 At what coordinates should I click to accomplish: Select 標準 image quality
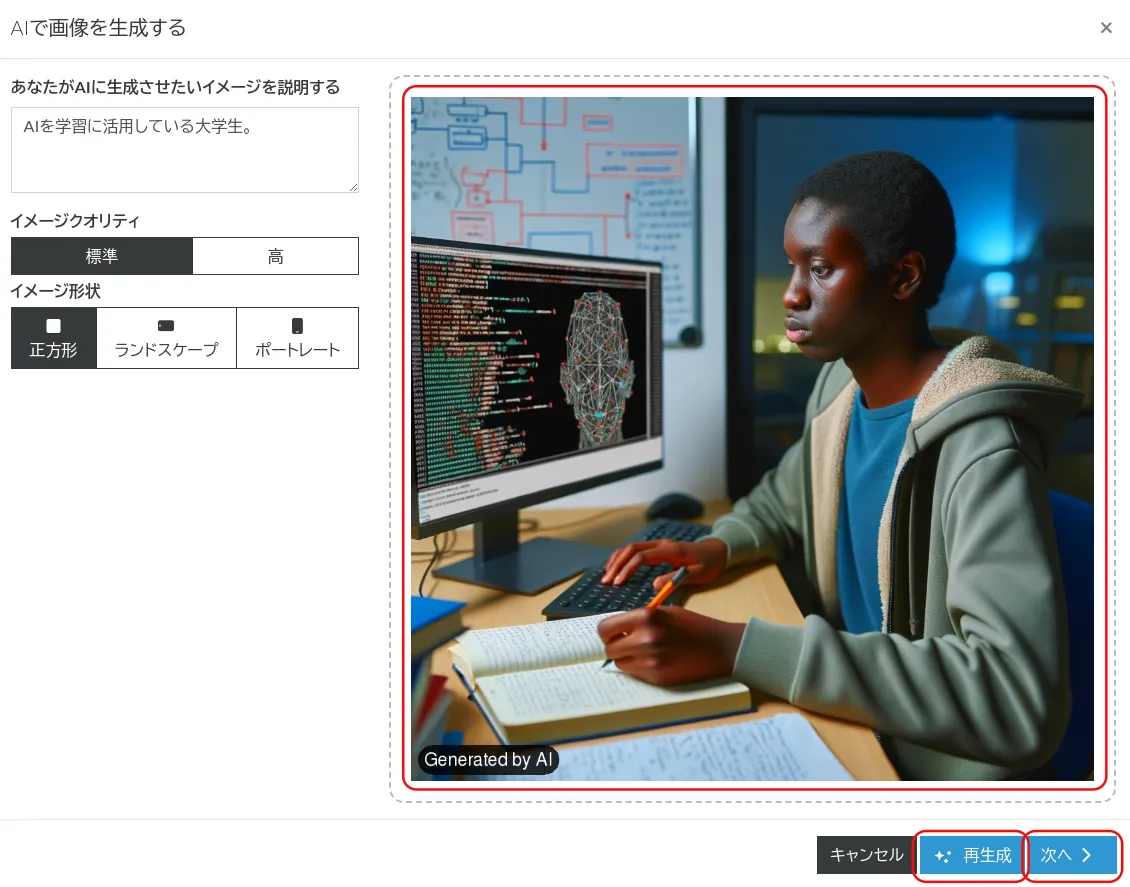(x=102, y=256)
